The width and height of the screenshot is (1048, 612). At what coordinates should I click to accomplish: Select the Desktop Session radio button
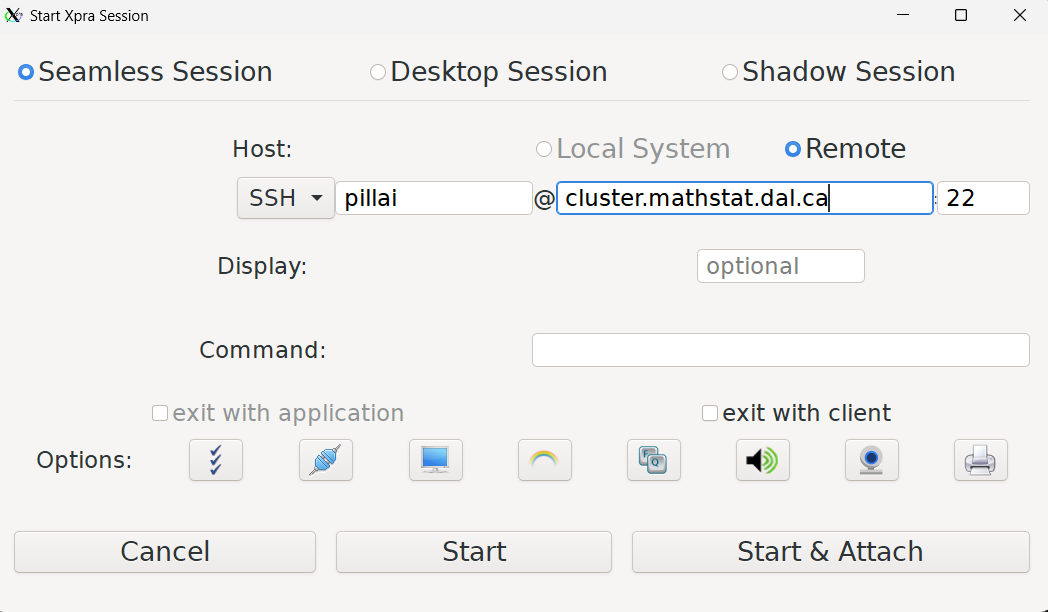coord(378,72)
